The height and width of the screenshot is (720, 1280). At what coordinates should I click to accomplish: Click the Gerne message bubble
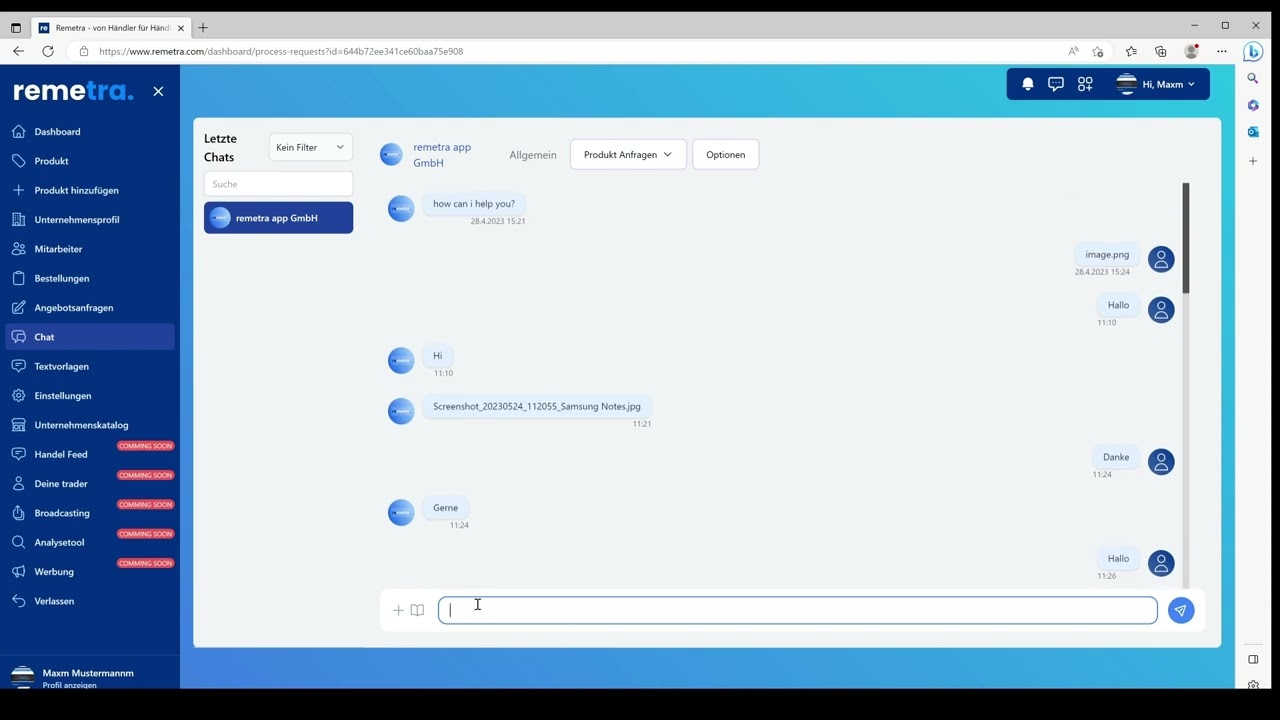[x=445, y=508]
